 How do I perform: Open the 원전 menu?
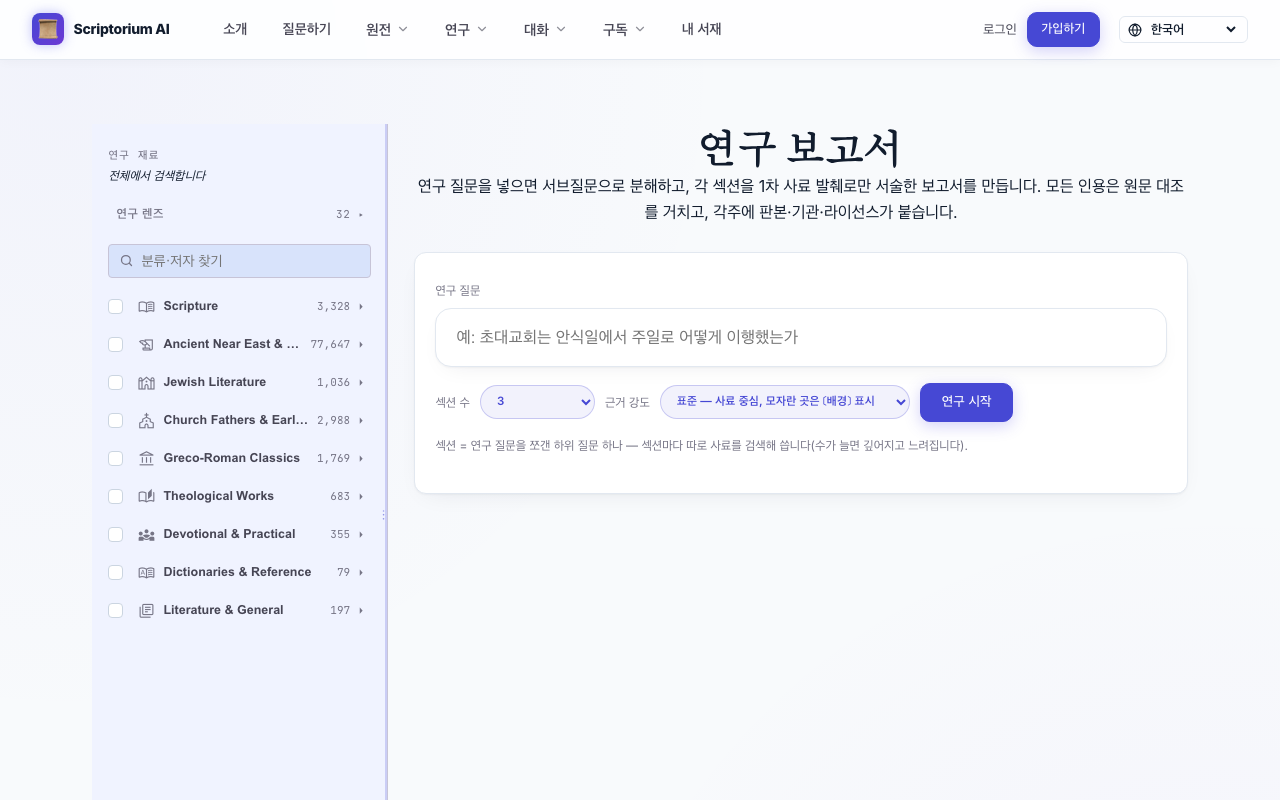click(x=387, y=29)
